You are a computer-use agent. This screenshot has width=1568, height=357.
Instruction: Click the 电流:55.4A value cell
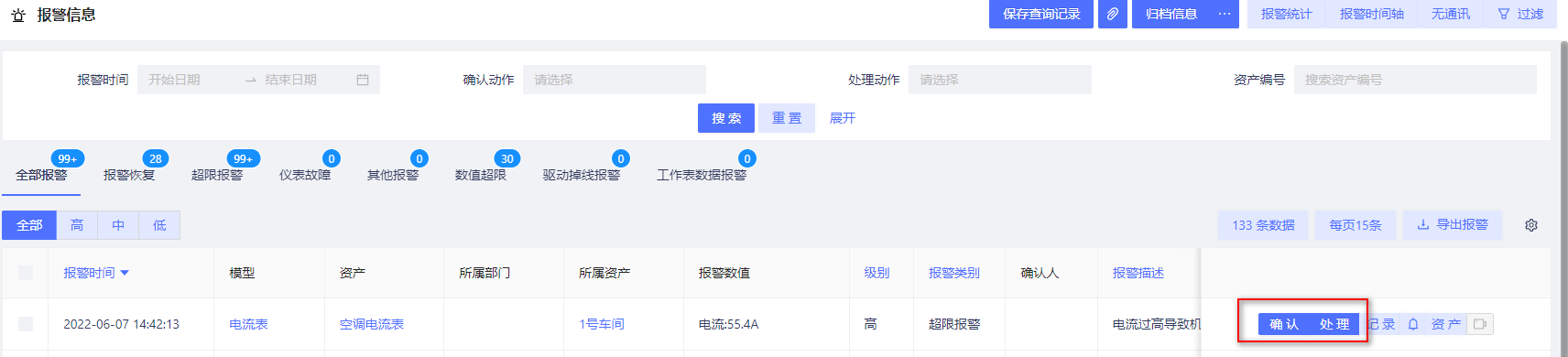click(729, 324)
